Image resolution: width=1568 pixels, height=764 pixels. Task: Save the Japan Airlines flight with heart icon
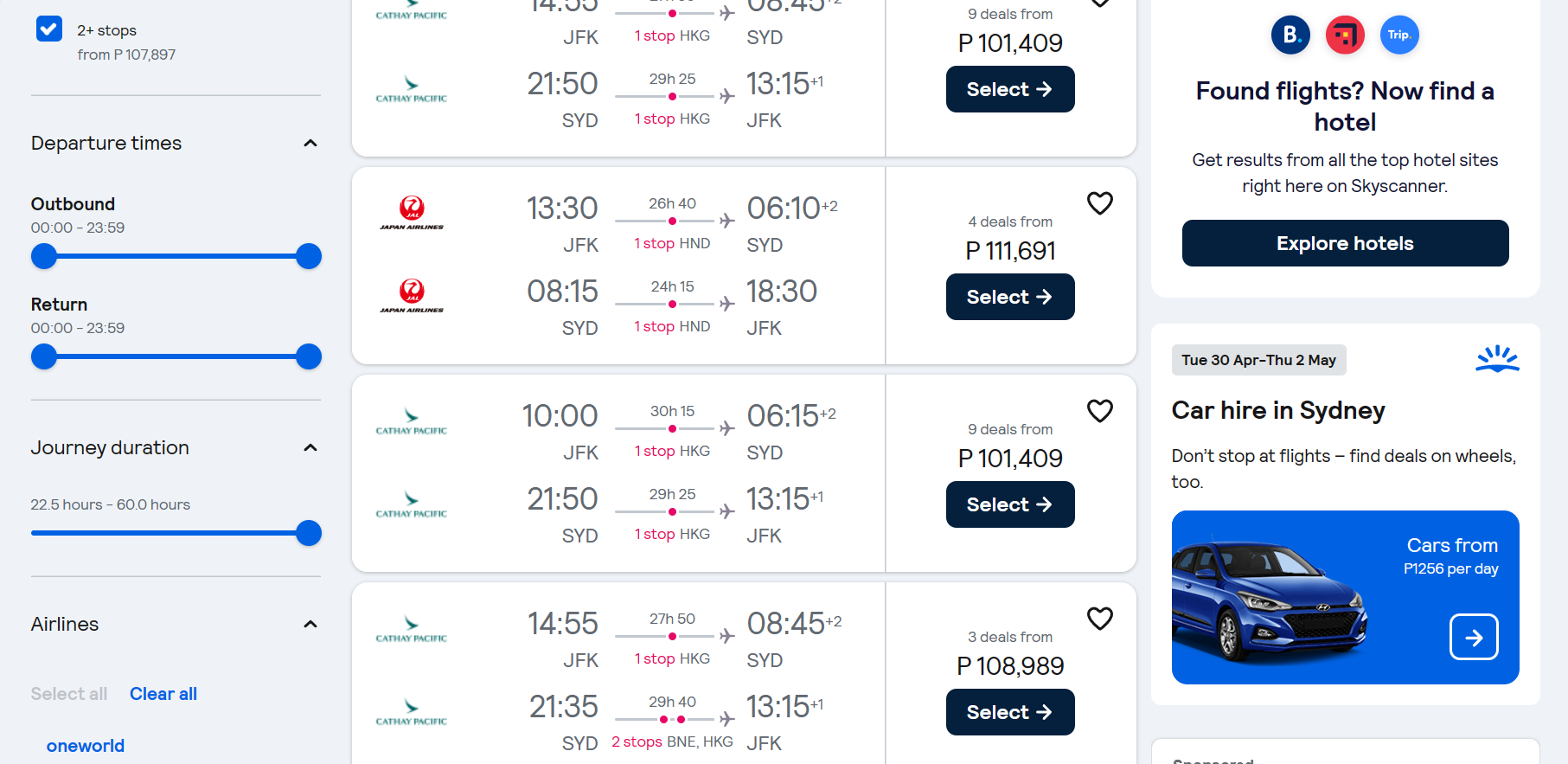click(1099, 203)
